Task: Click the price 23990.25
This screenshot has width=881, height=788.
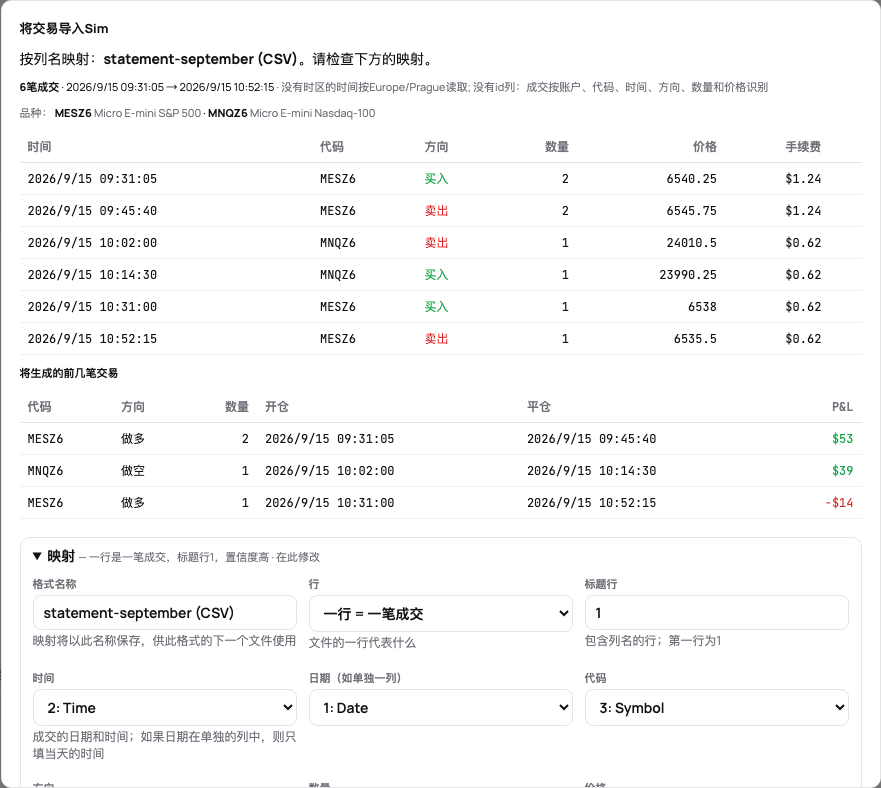Action: [x=688, y=275]
